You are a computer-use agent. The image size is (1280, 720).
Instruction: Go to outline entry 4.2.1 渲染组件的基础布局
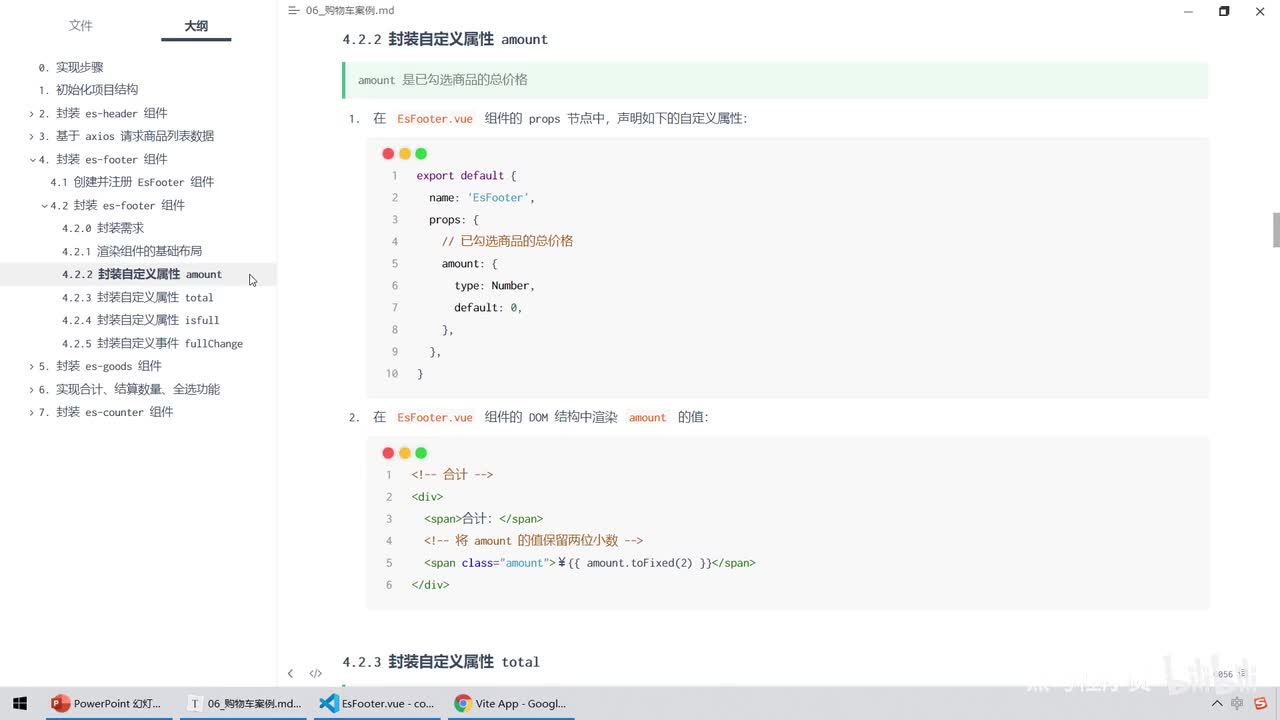click(x=132, y=251)
